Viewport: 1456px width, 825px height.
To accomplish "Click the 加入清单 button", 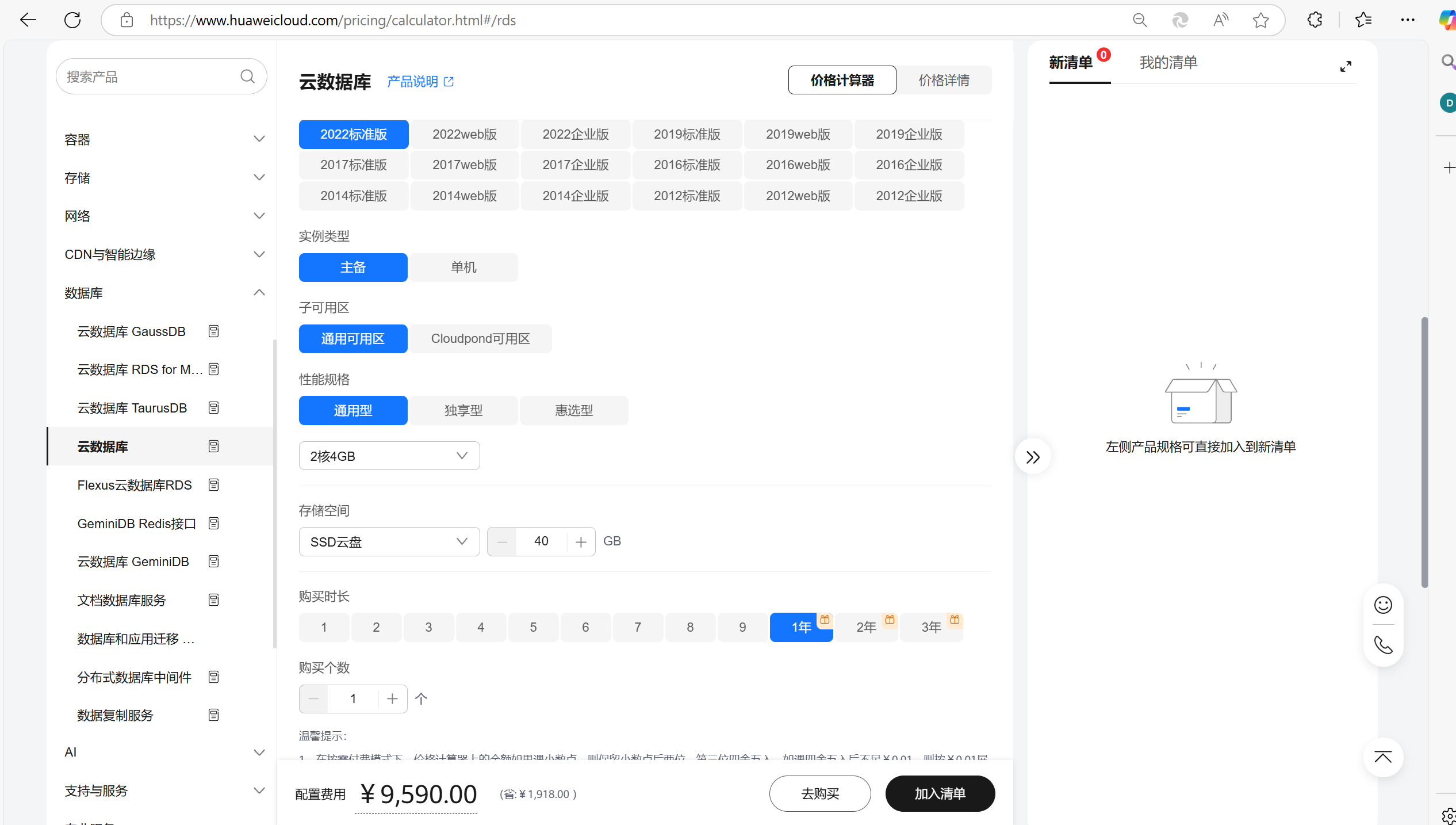I will [940, 794].
